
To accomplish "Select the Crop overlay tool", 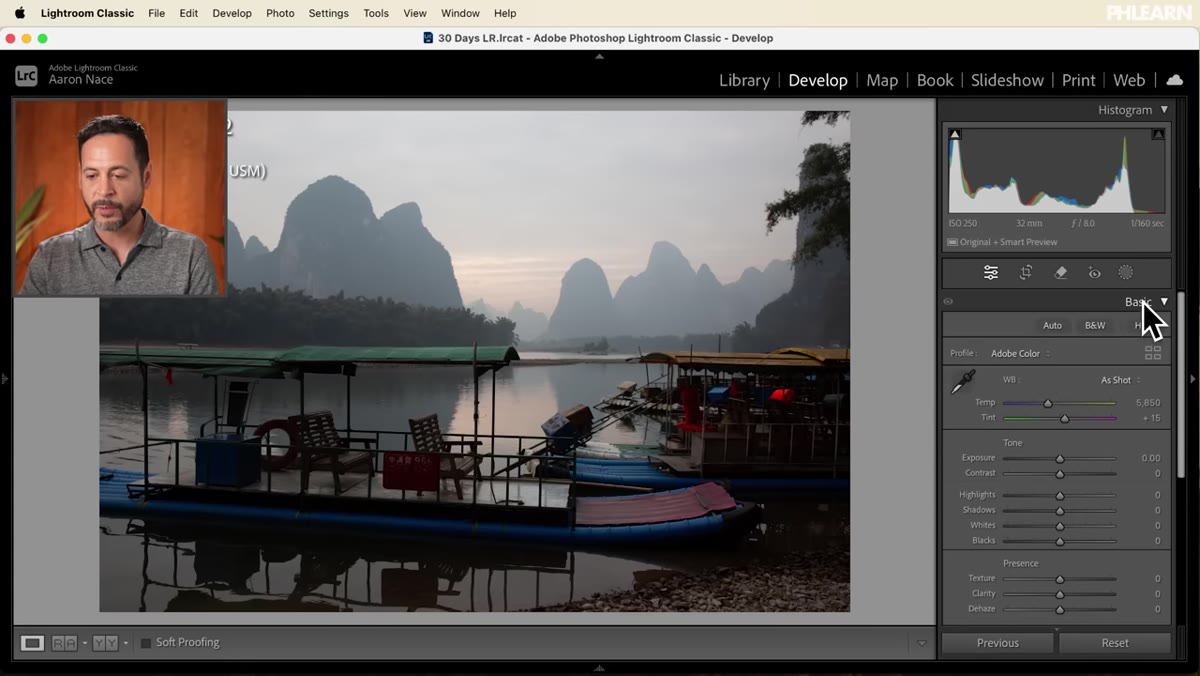I will (x=1026, y=272).
